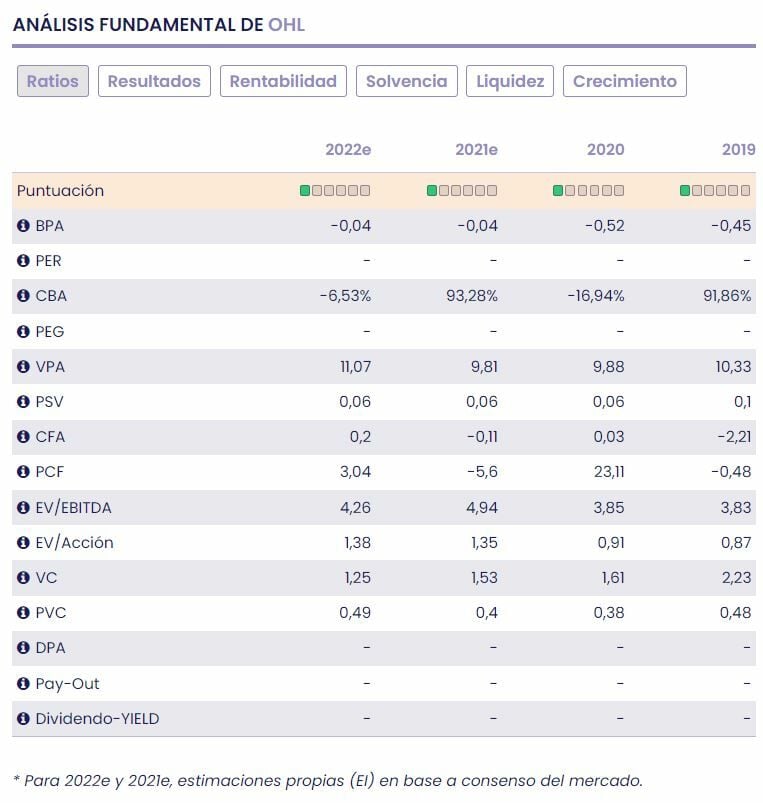Click the info icon beside PCF

click(23, 472)
